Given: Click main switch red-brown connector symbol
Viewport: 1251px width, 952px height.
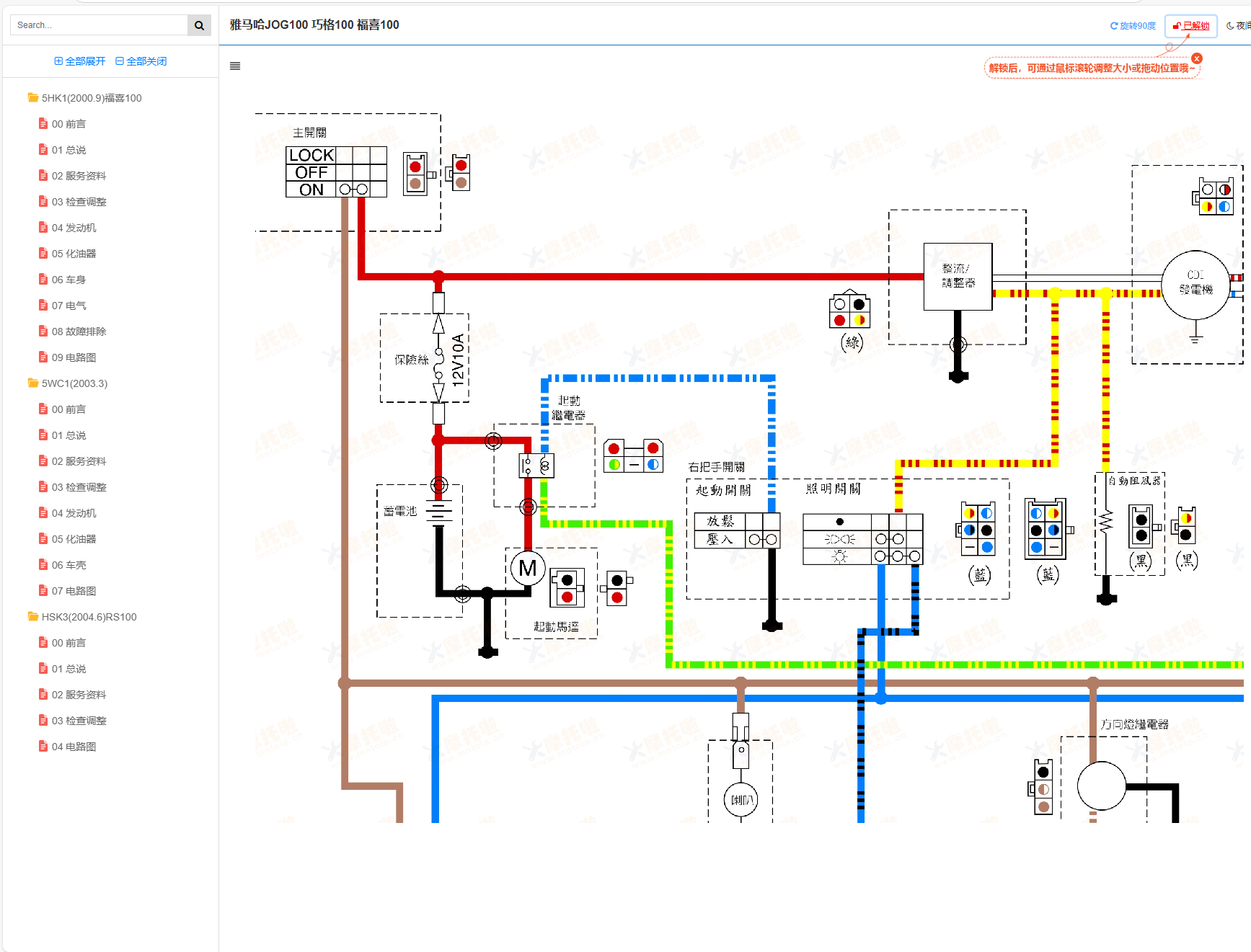Looking at the screenshot, I should tap(415, 174).
